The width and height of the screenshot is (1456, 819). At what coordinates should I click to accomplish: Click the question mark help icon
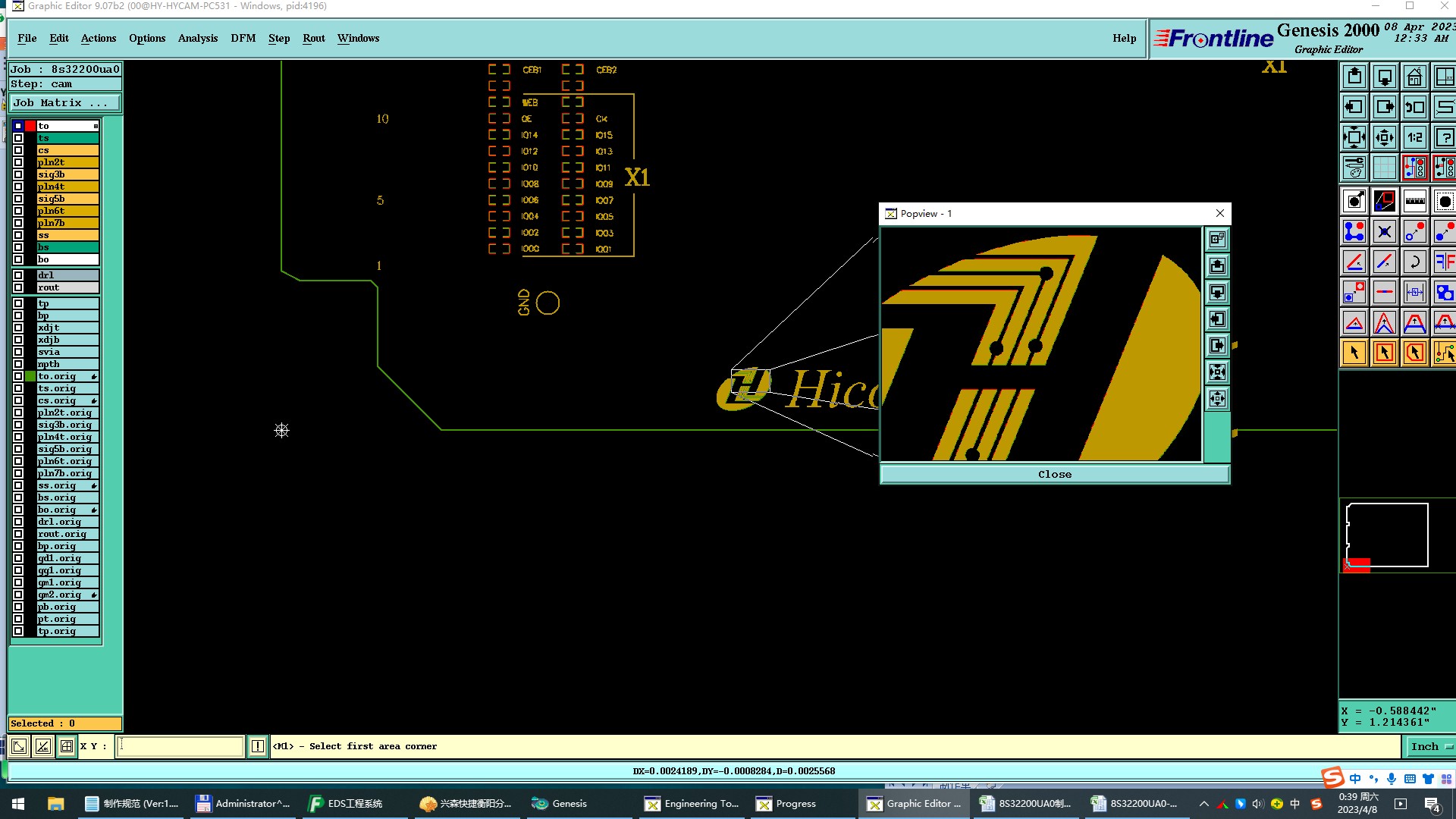pyautogui.click(x=1444, y=137)
